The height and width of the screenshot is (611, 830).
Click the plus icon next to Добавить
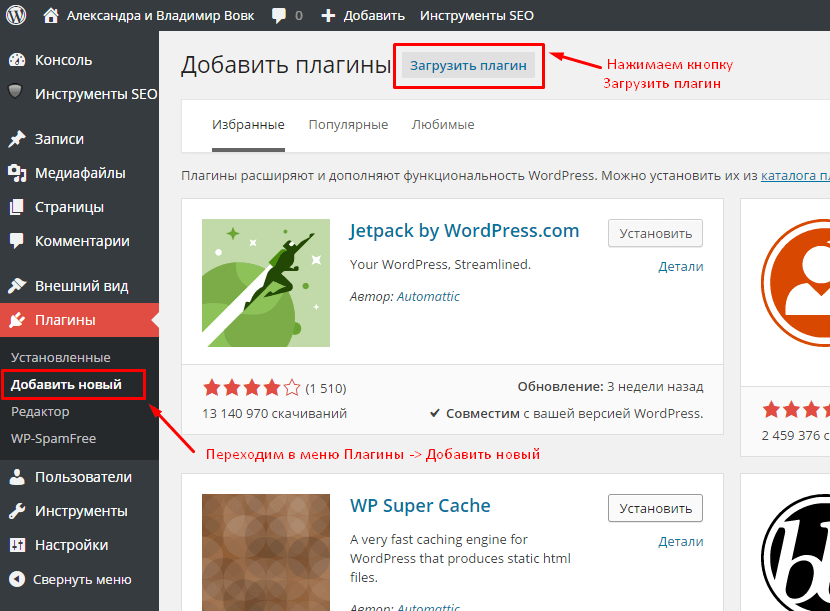click(328, 16)
